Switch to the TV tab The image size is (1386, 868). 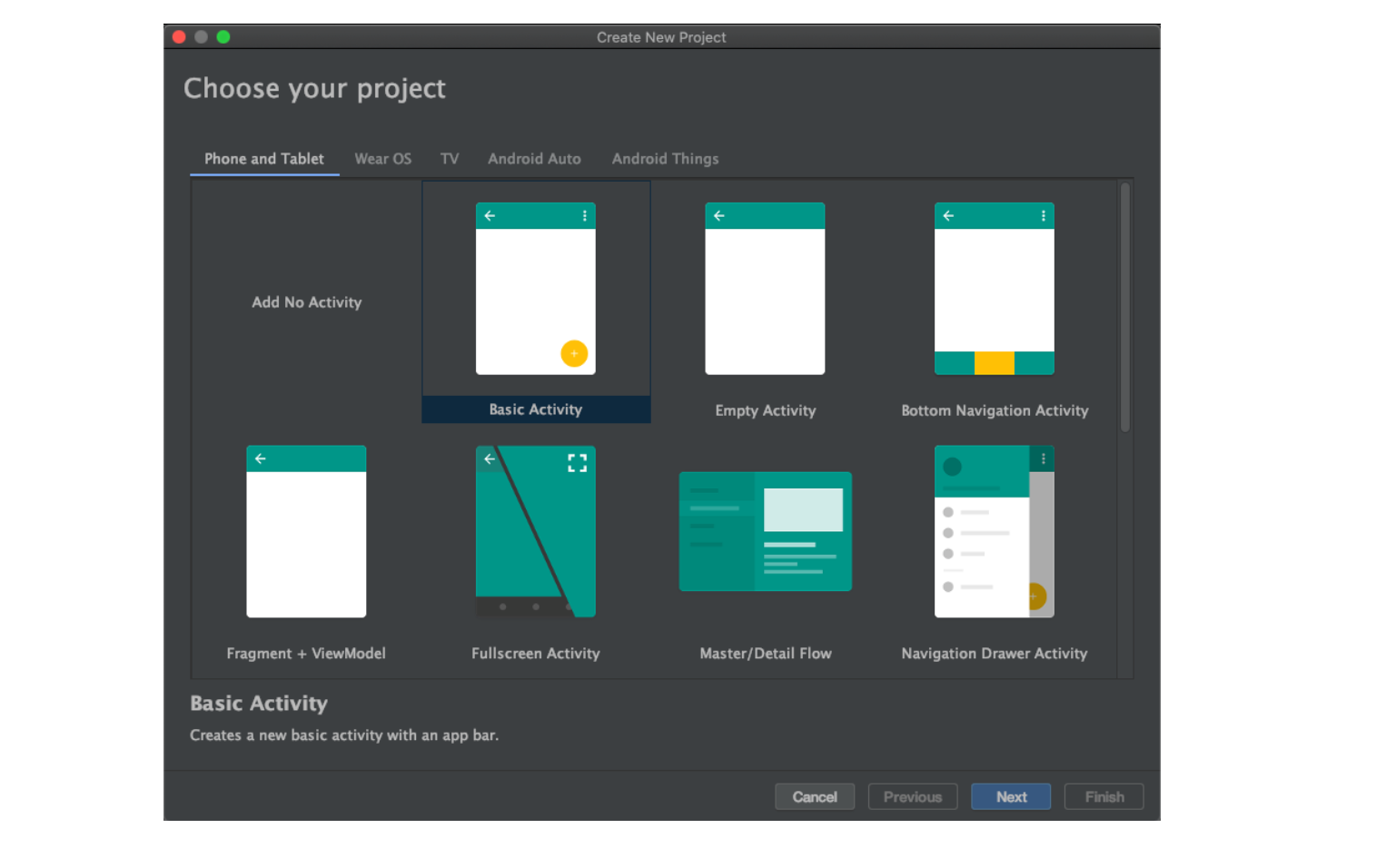point(450,159)
